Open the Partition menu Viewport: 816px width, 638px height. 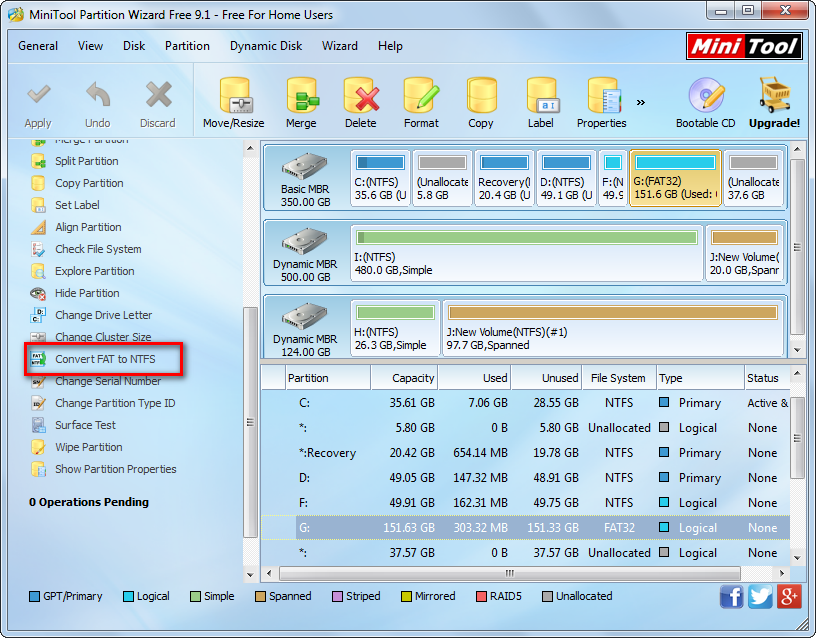187,46
